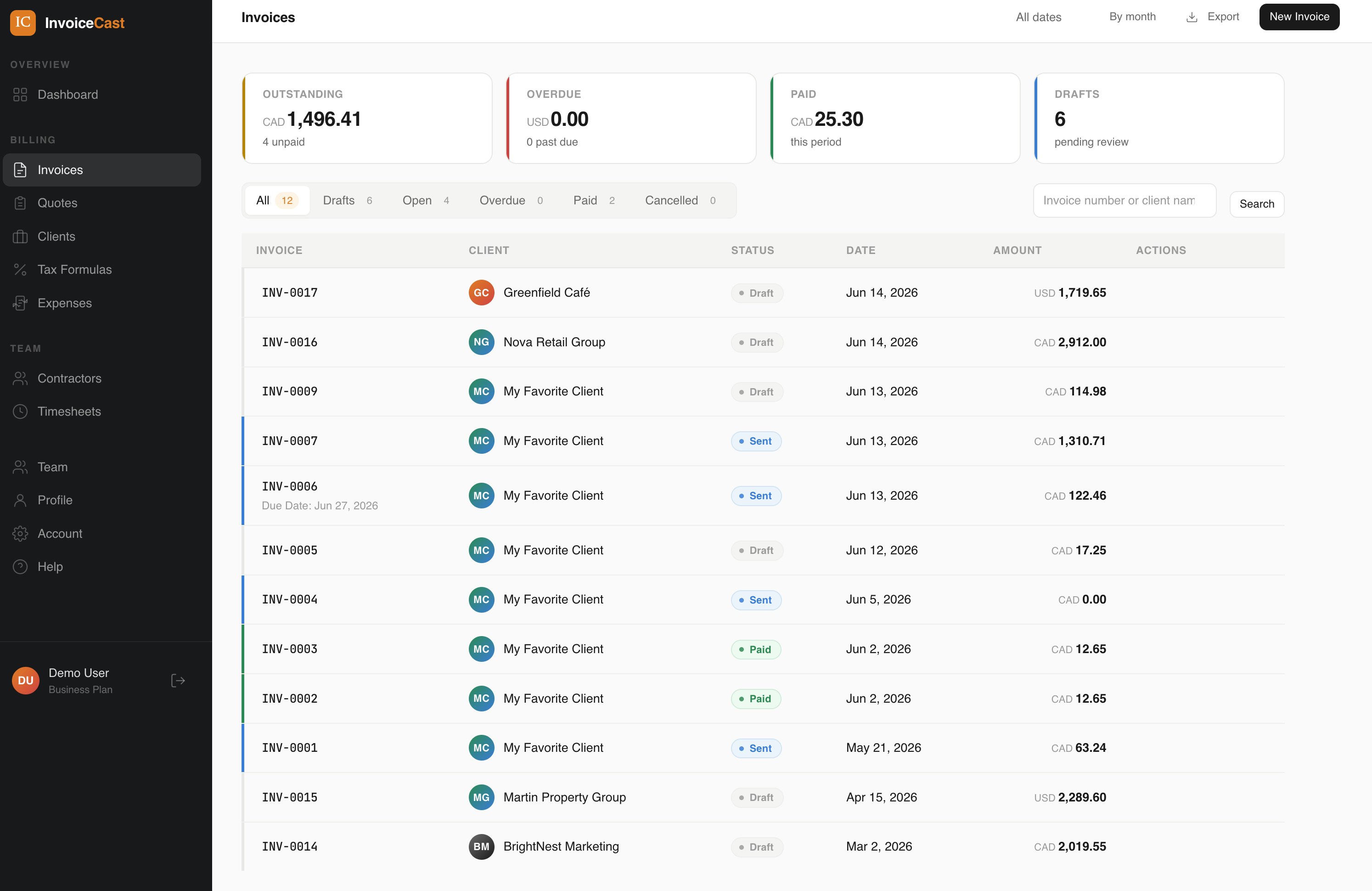Open Contractors from the sidebar
1372x891 pixels.
click(x=102, y=378)
